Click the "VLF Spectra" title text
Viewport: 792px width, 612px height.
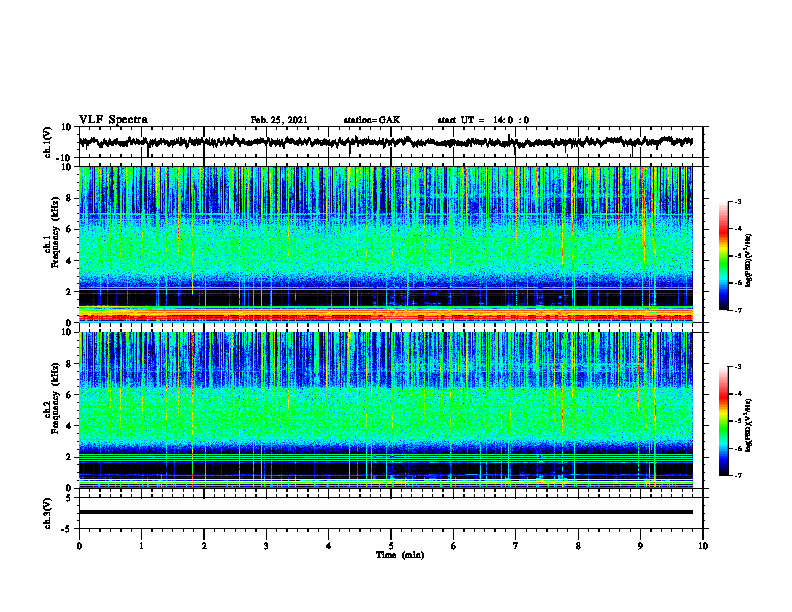click(113, 120)
